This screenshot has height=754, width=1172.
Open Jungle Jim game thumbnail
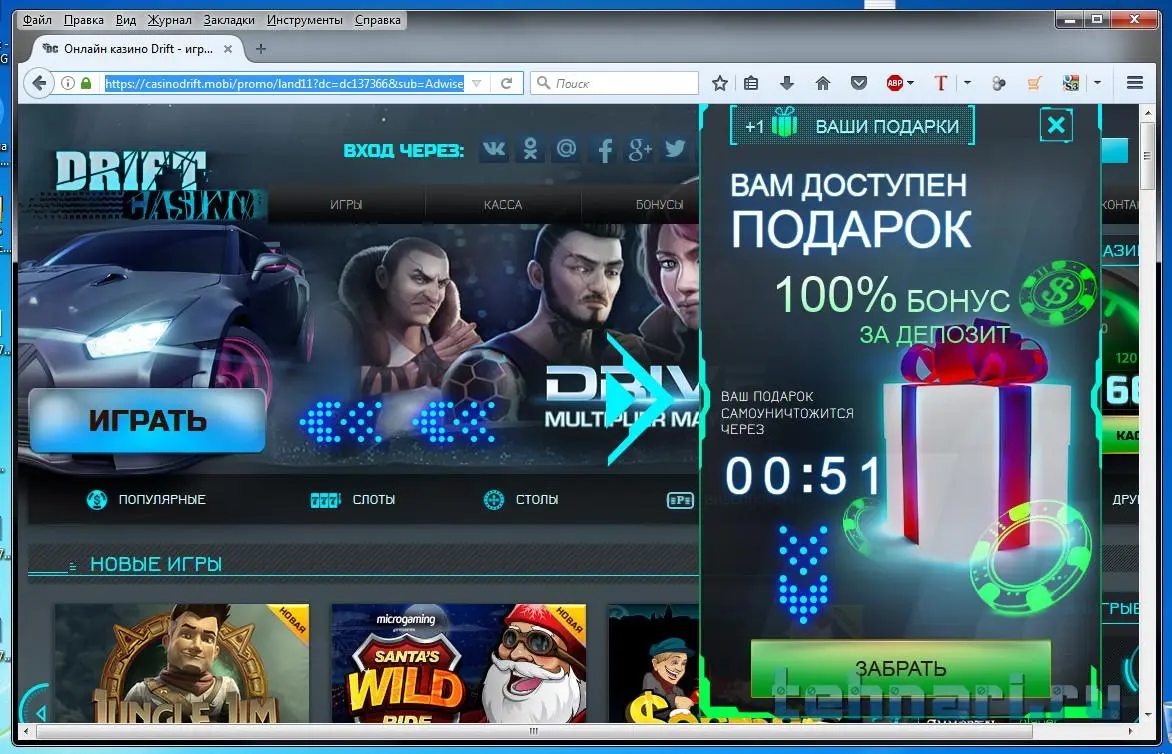point(181,663)
